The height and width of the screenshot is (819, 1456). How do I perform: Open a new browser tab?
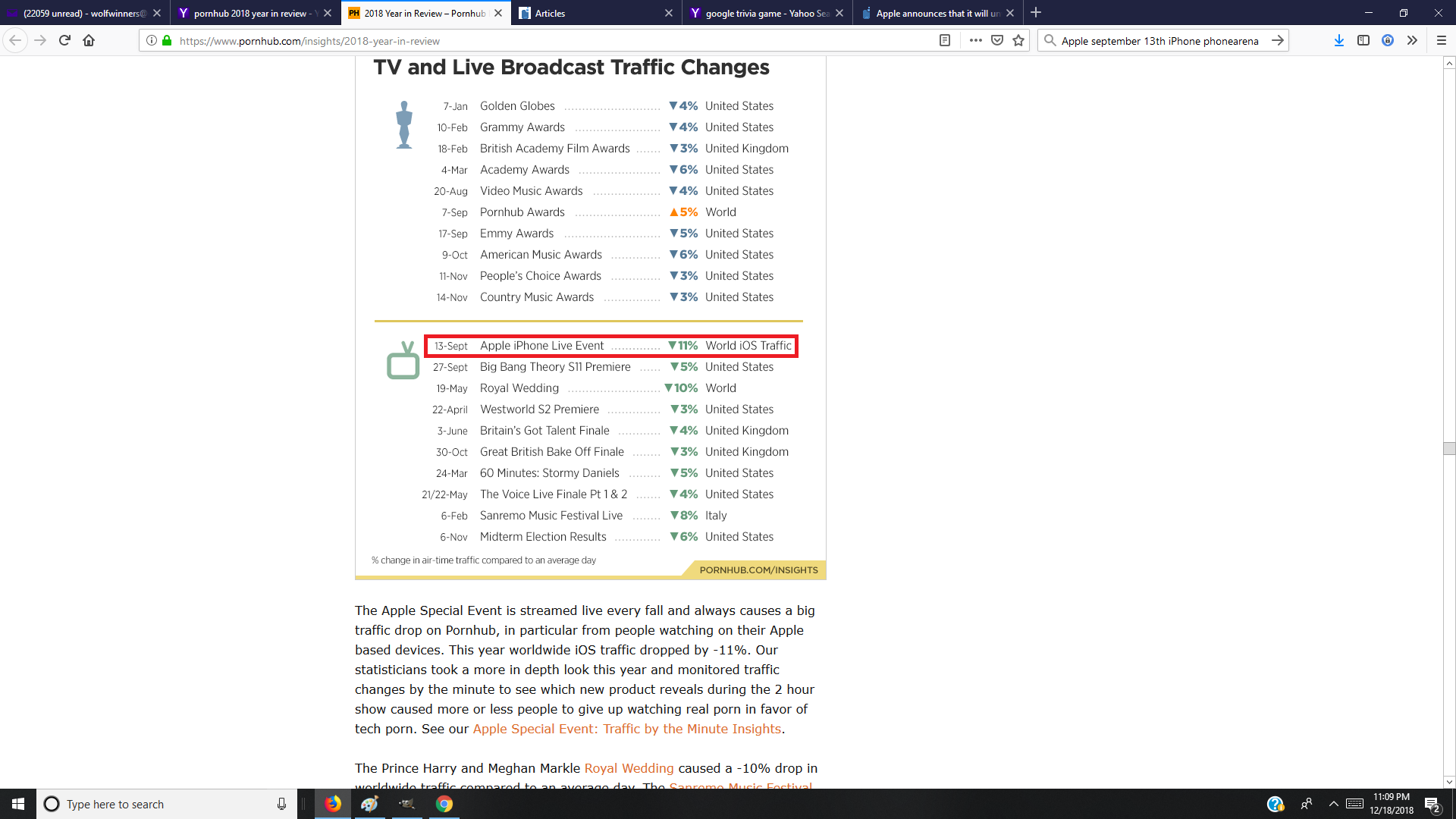click(1036, 13)
